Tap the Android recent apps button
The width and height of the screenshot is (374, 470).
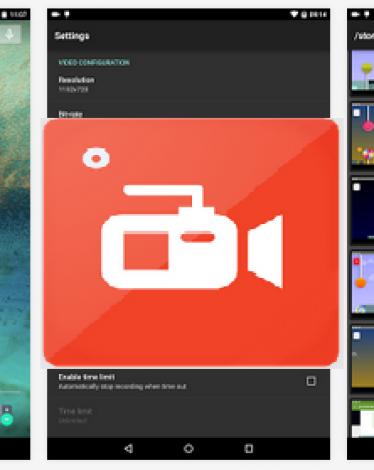pos(249,448)
